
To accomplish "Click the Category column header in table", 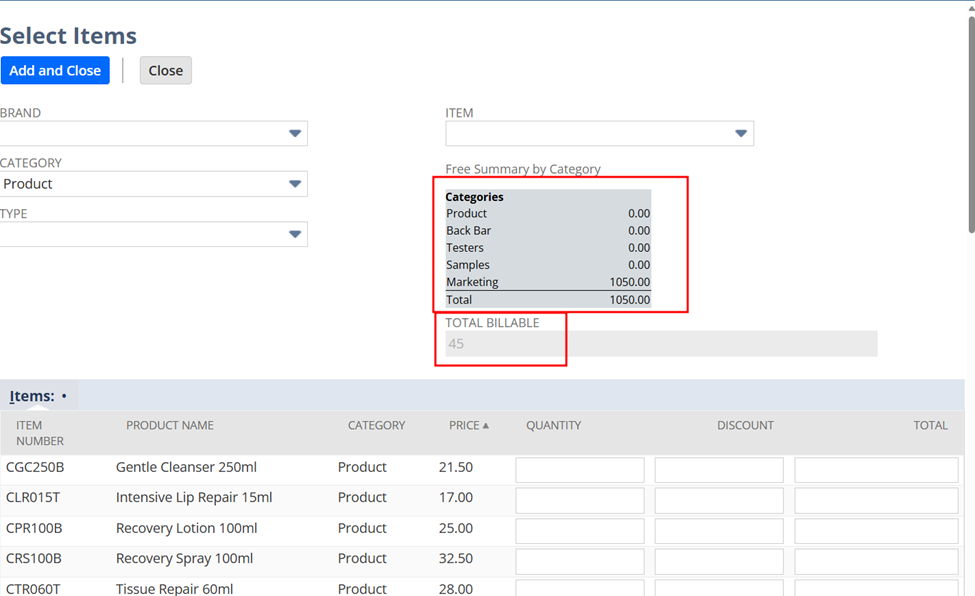I will point(376,425).
